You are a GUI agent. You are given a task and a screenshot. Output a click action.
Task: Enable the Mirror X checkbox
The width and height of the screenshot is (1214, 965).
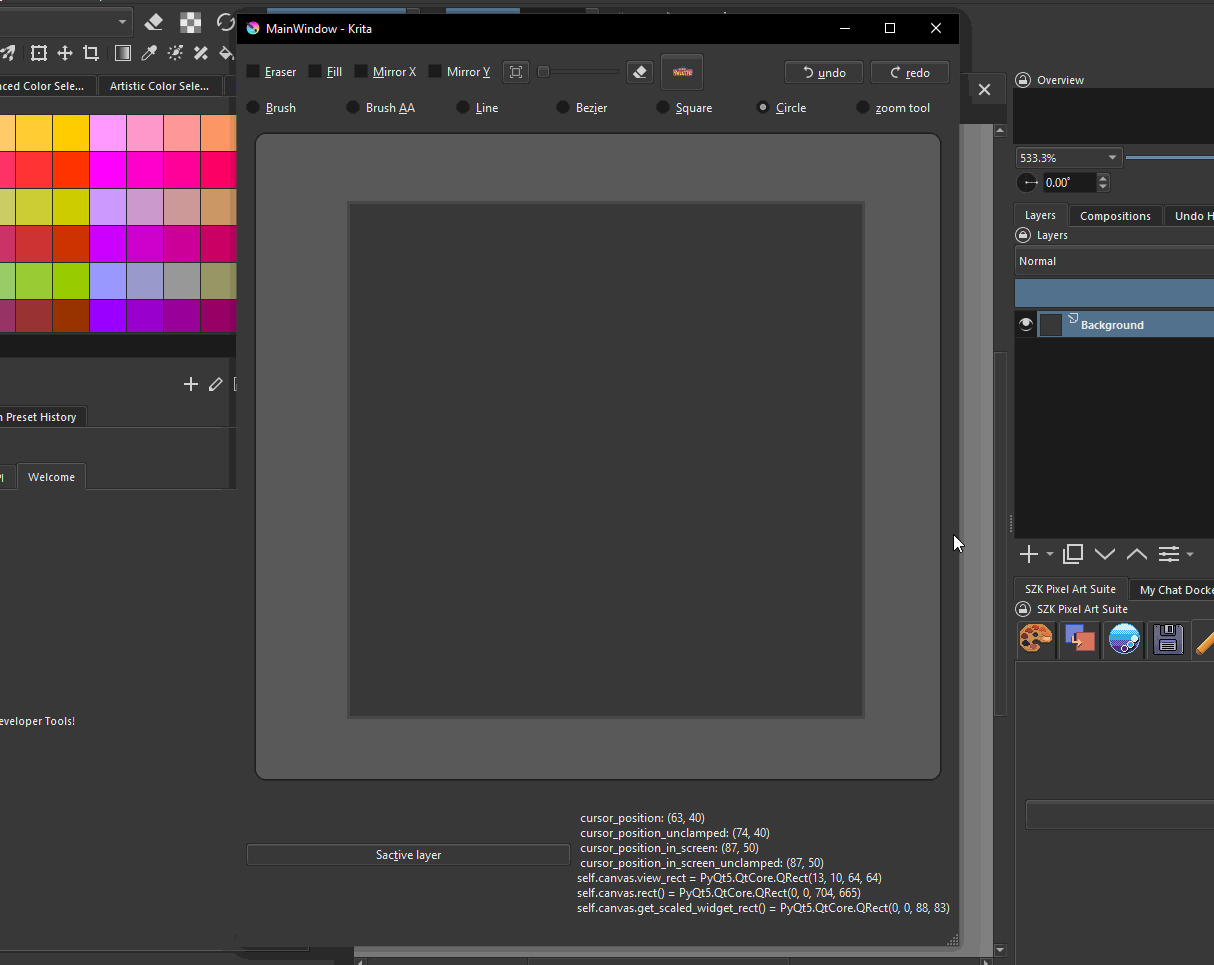coord(386,72)
